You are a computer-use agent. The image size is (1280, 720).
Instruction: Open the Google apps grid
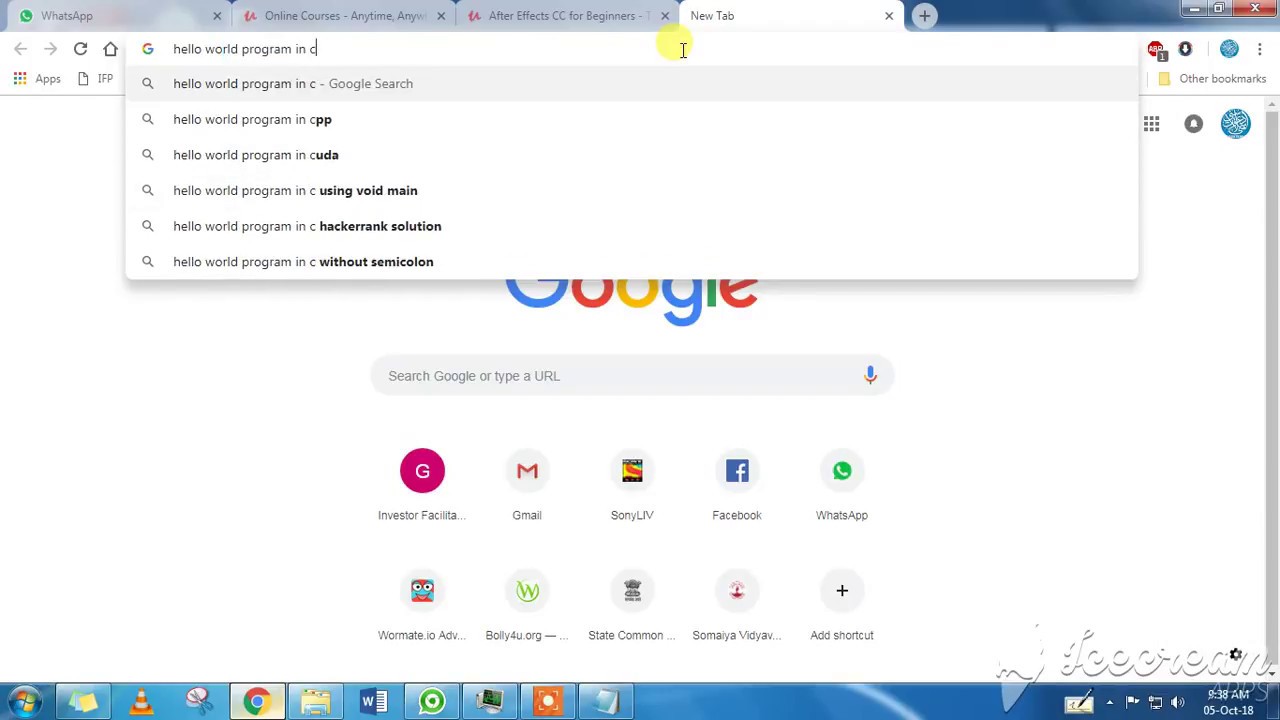(x=1152, y=124)
